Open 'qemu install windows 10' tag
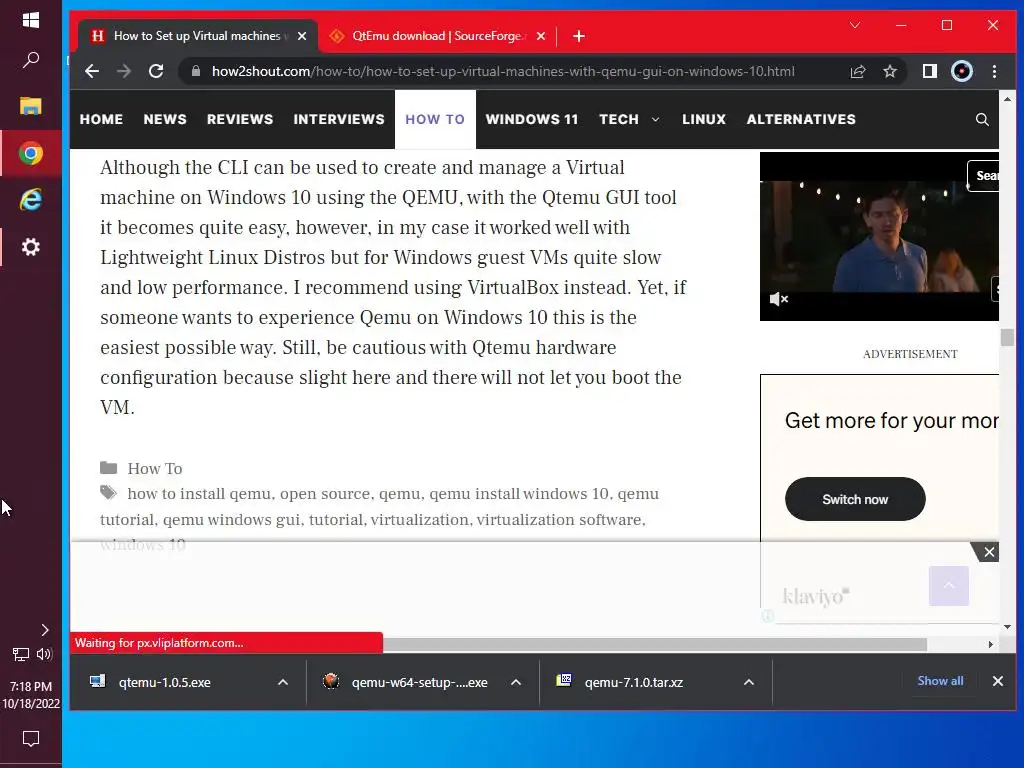This screenshot has width=1024, height=768. 519,494
